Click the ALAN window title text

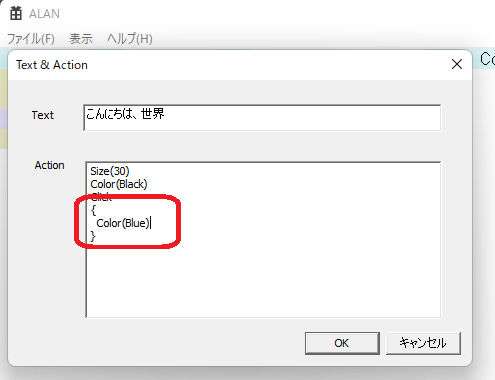pos(44,14)
